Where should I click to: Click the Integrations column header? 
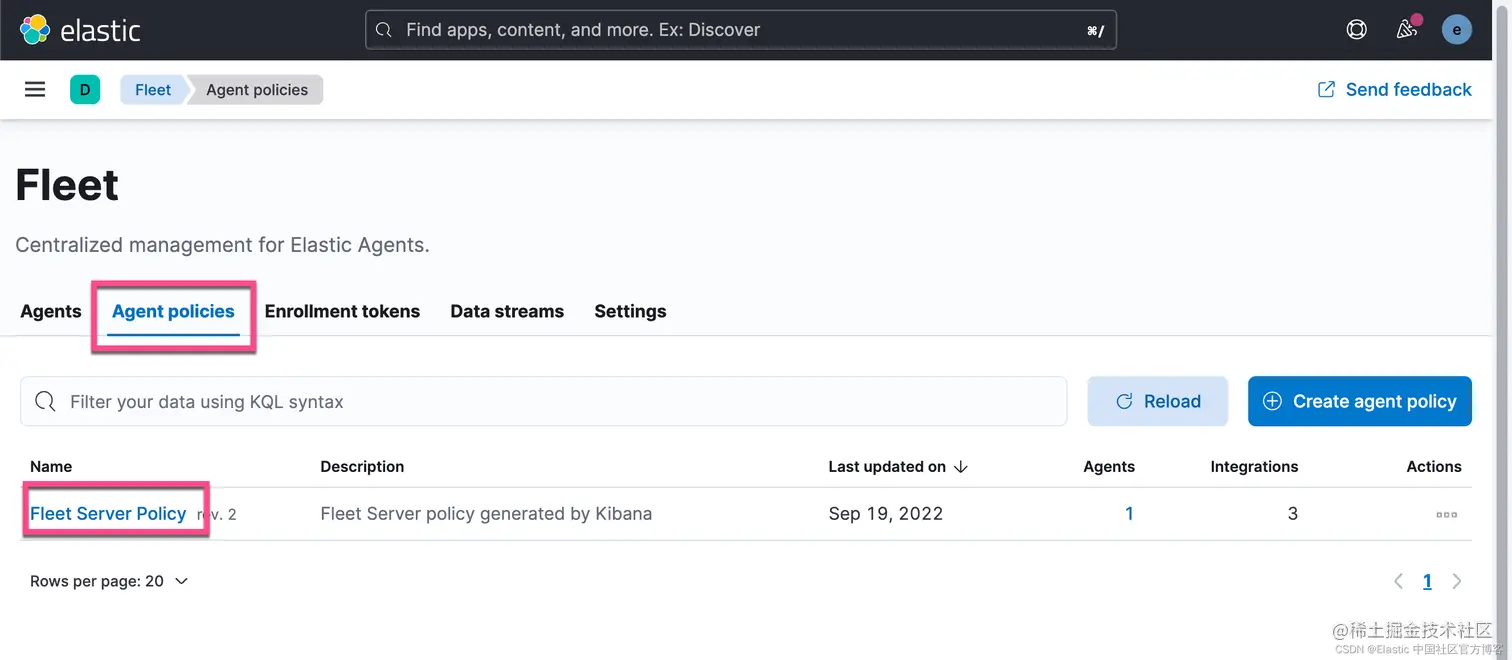(1254, 467)
